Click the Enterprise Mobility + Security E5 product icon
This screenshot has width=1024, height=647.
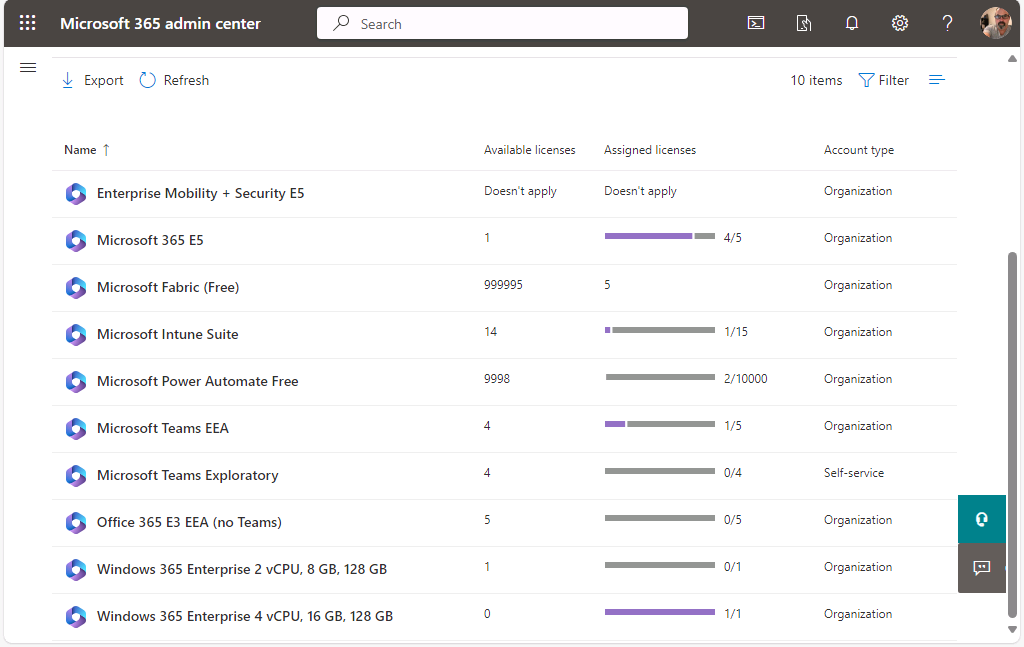76,194
